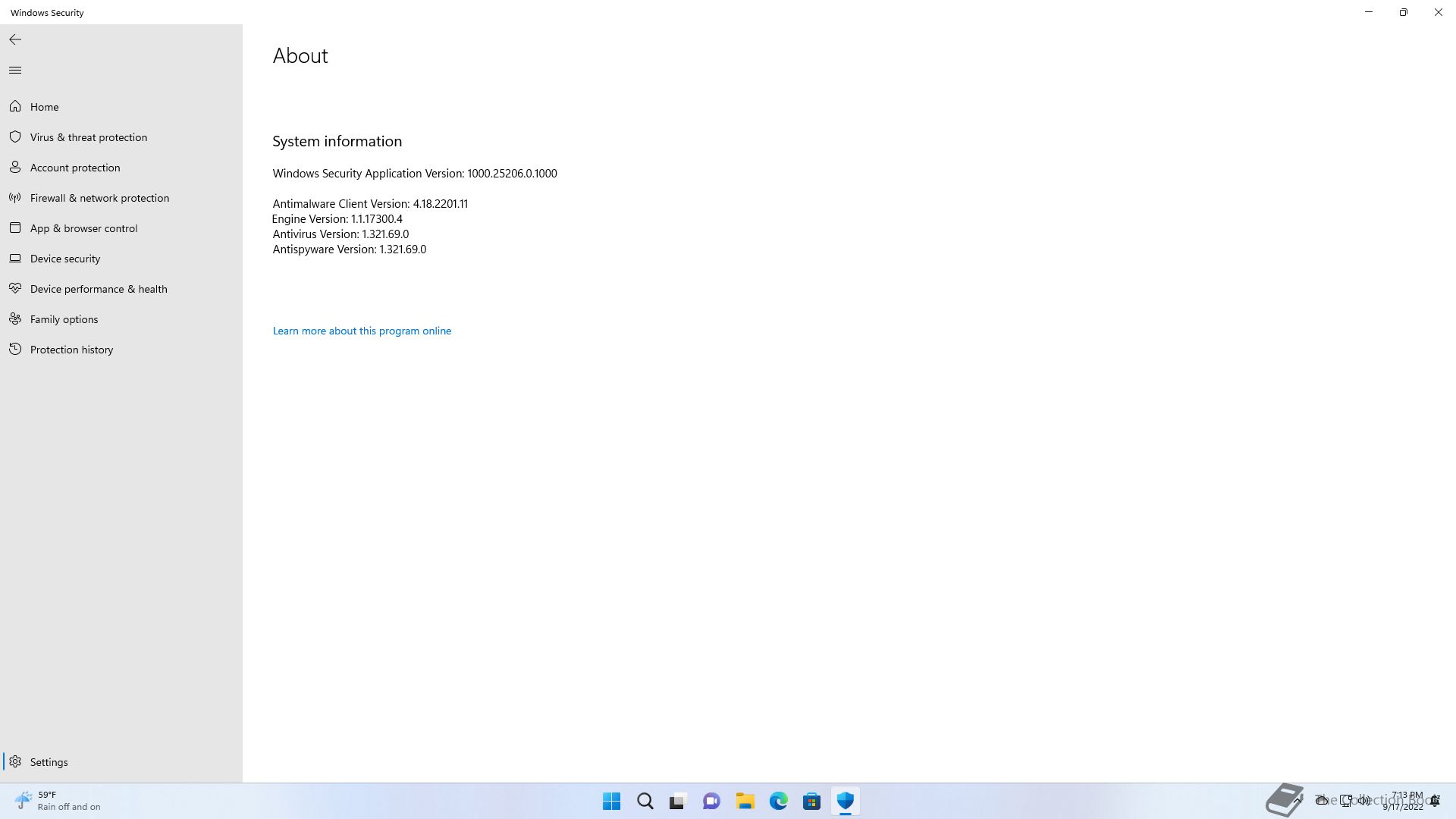
Task: Click the Device performance heart icon
Action: (x=15, y=289)
